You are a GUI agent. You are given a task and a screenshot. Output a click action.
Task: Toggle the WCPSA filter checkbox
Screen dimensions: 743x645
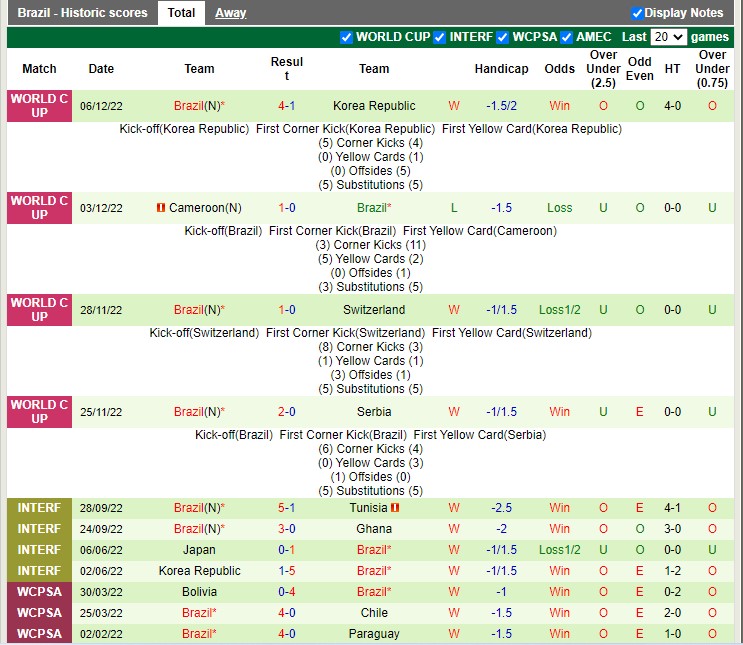pos(503,37)
